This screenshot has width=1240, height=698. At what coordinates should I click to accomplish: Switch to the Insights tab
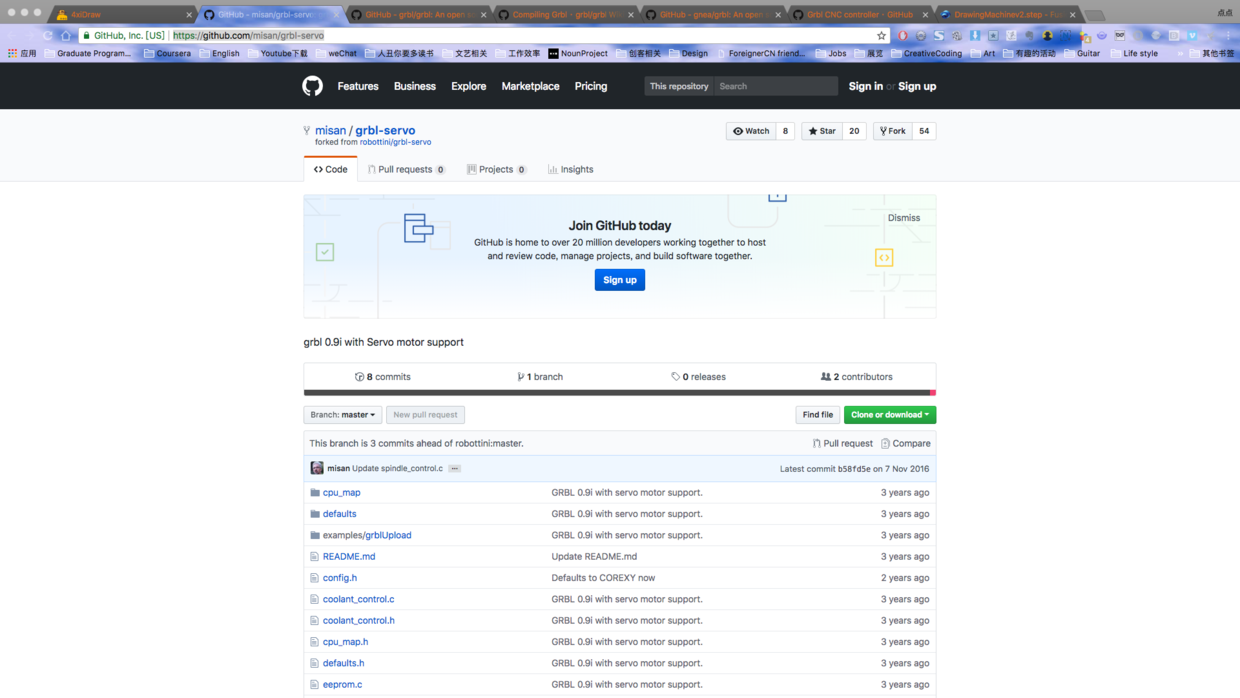click(x=571, y=169)
